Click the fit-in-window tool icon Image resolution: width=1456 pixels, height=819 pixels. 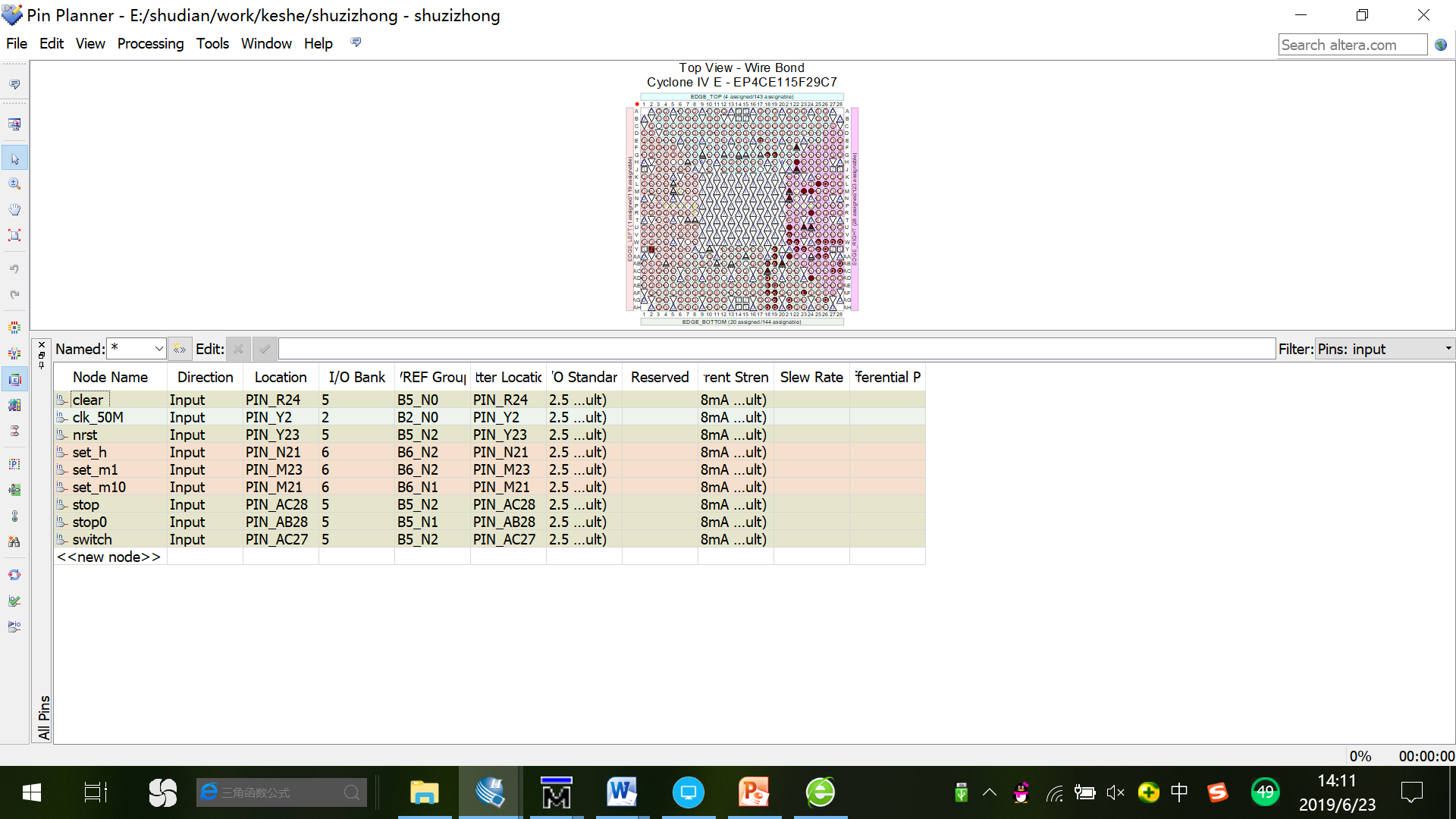(14, 235)
